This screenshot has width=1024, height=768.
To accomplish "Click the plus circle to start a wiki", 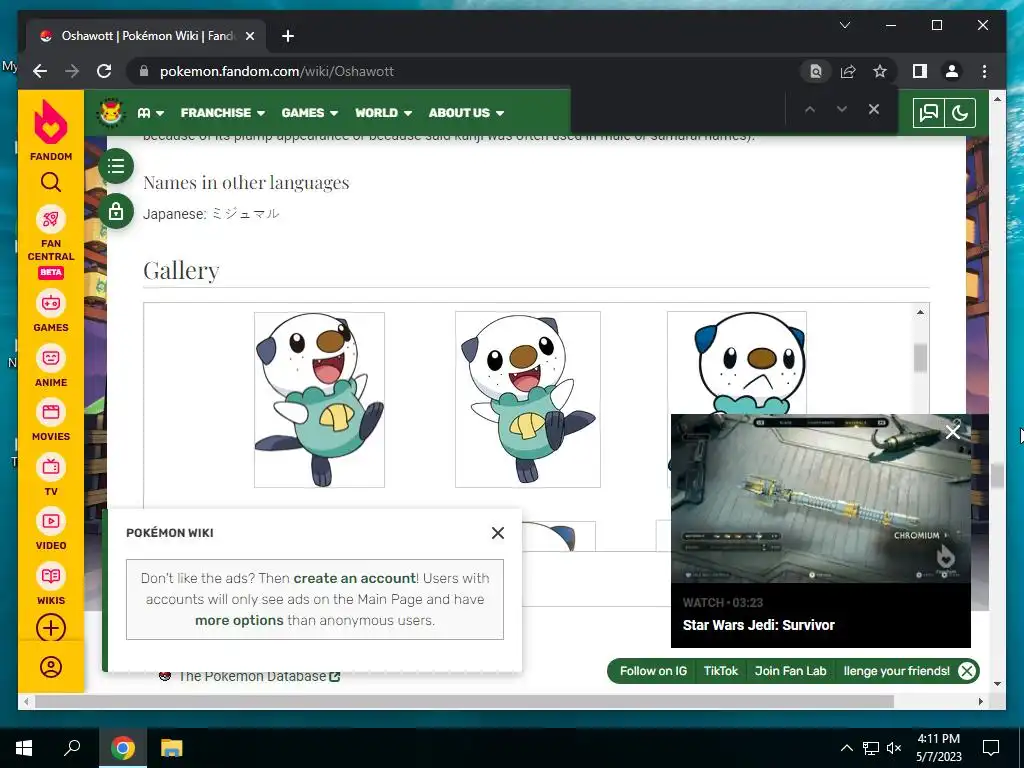I will coord(51,628).
